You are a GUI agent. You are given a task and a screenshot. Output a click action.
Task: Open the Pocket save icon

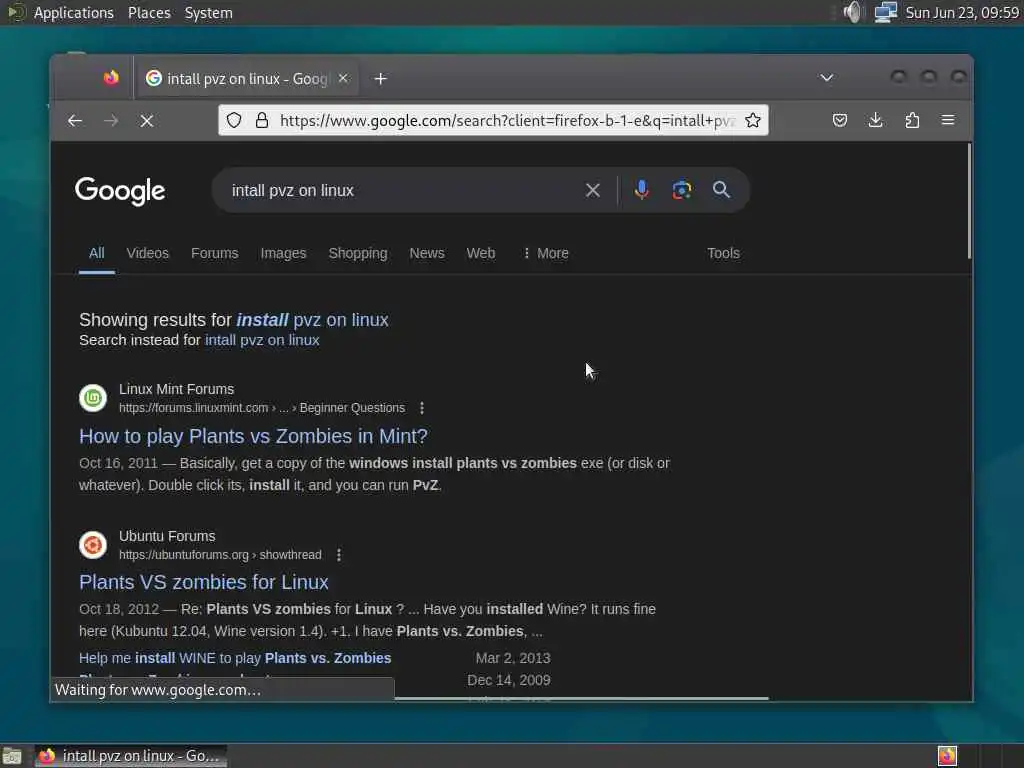pyautogui.click(x=840, y=120)
